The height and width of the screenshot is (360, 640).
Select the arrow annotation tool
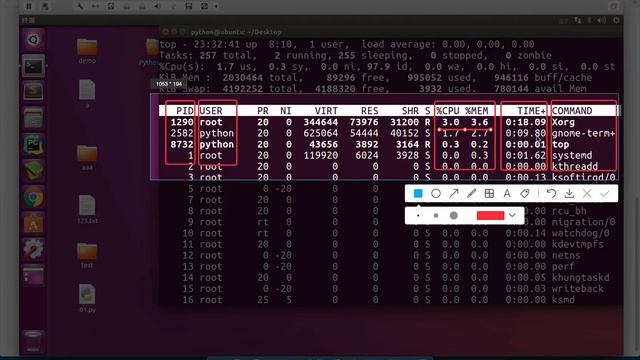[453, 193]
